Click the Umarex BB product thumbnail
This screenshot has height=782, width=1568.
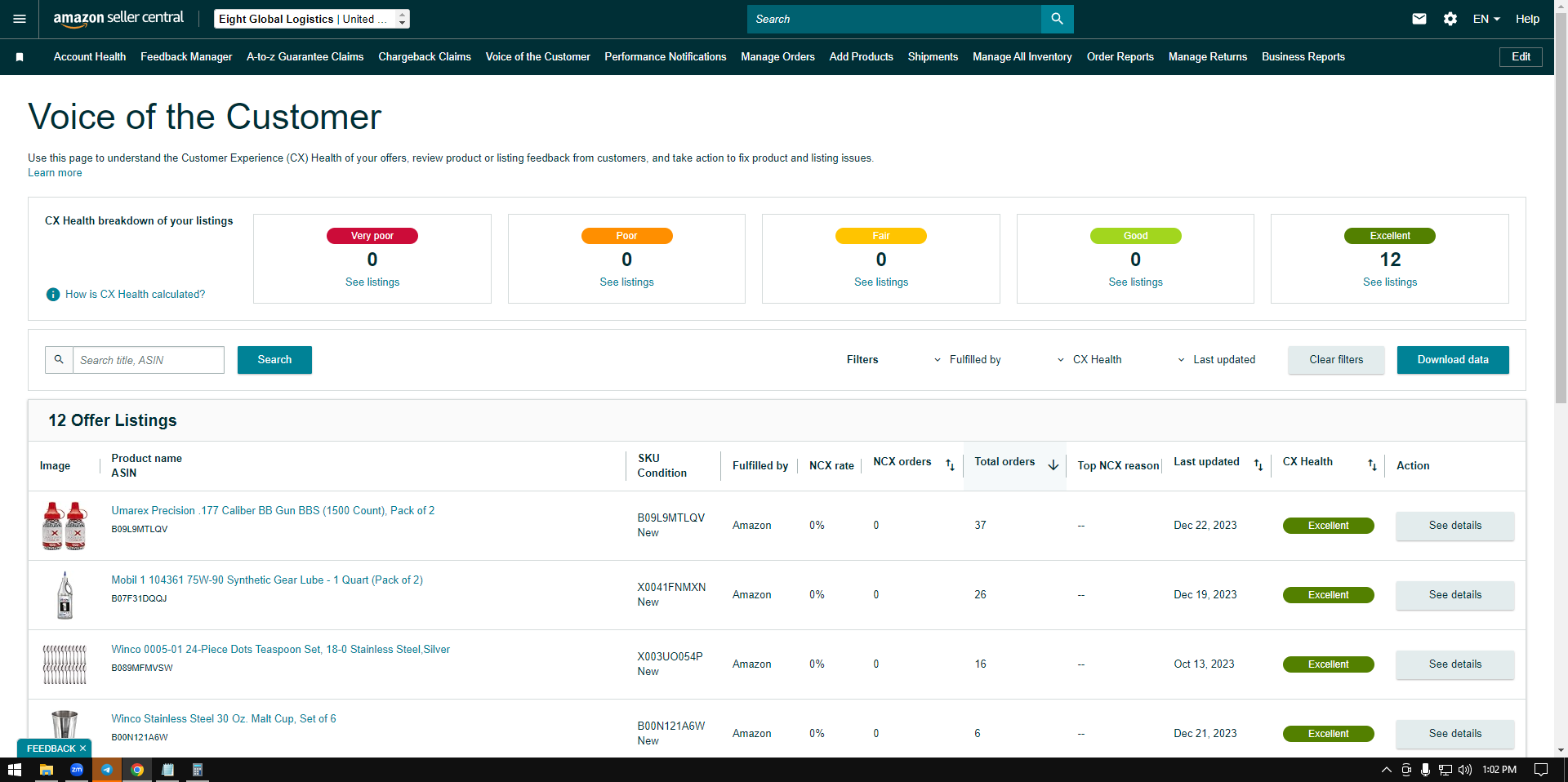pyautogui.click(x=65, y=526)
